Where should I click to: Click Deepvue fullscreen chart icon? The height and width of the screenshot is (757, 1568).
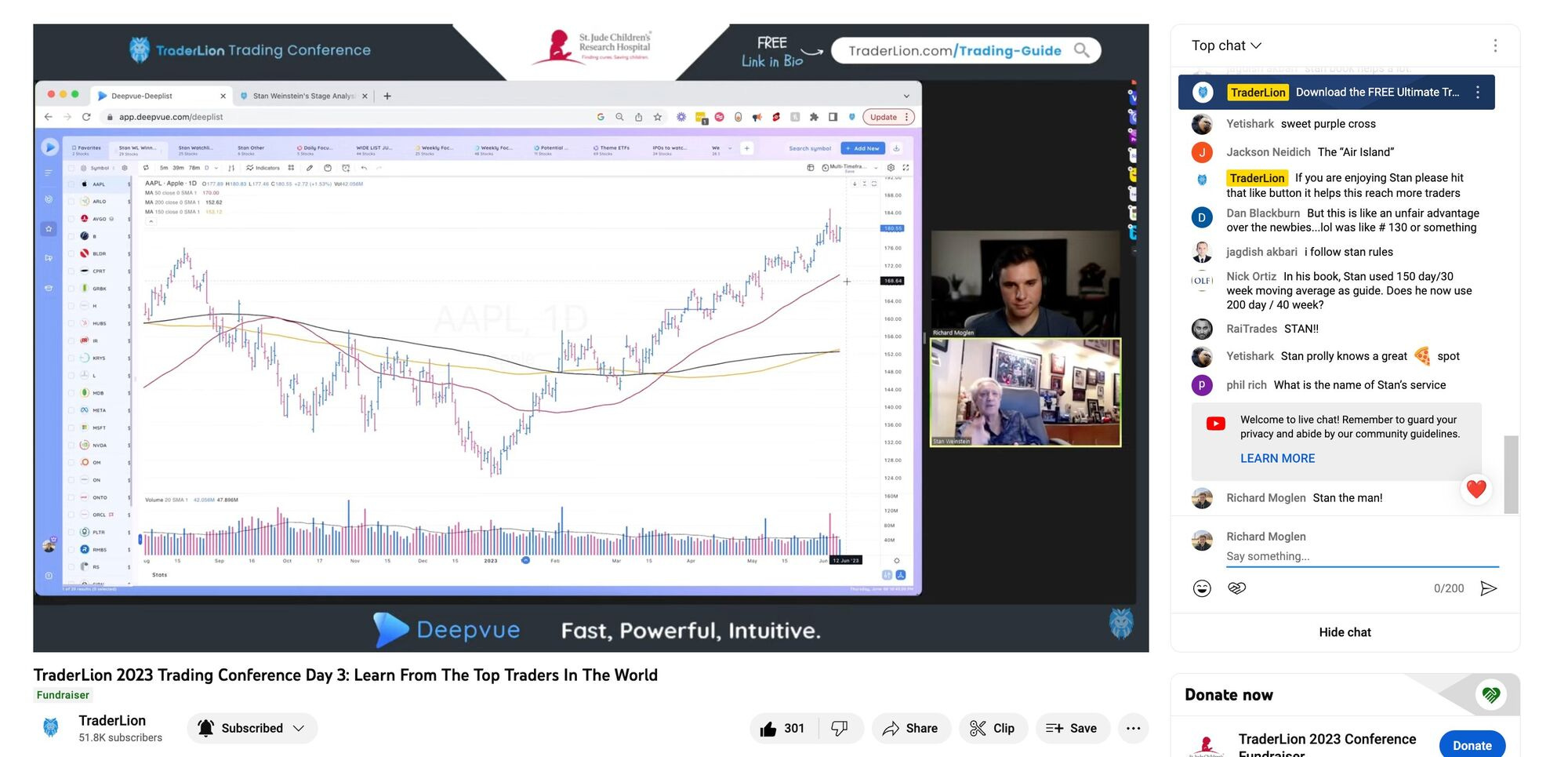906,168
